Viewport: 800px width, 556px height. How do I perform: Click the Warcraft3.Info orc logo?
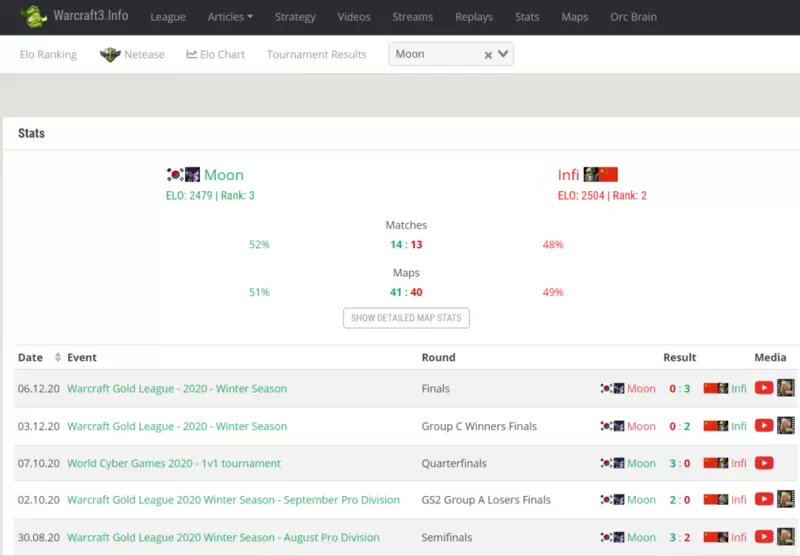click(34, 16)
